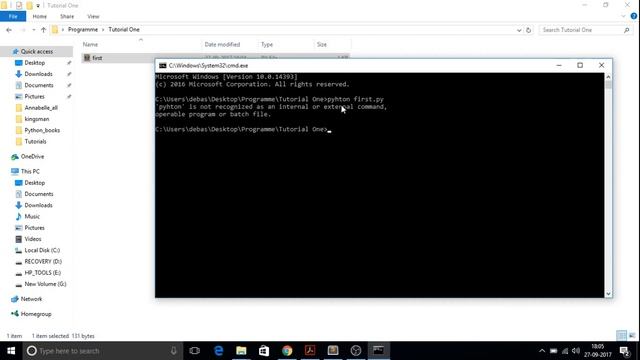Open Videos under This PC
Image resolution: width=640 pixels, height=360 pixels.
33,239
